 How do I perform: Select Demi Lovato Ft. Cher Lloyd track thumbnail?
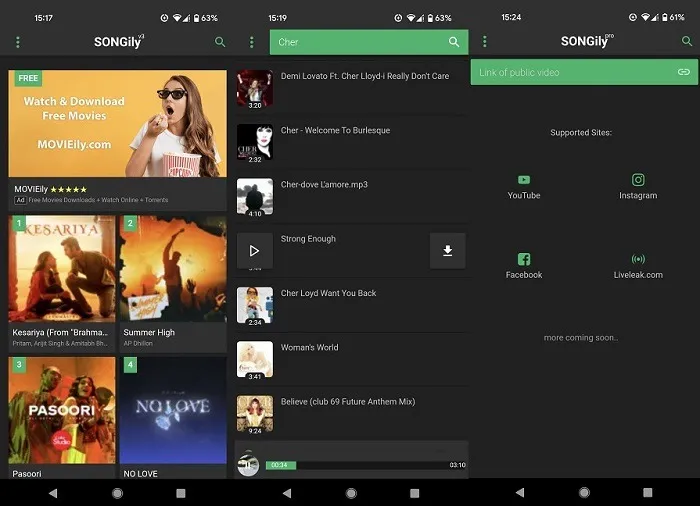point(254,89)
